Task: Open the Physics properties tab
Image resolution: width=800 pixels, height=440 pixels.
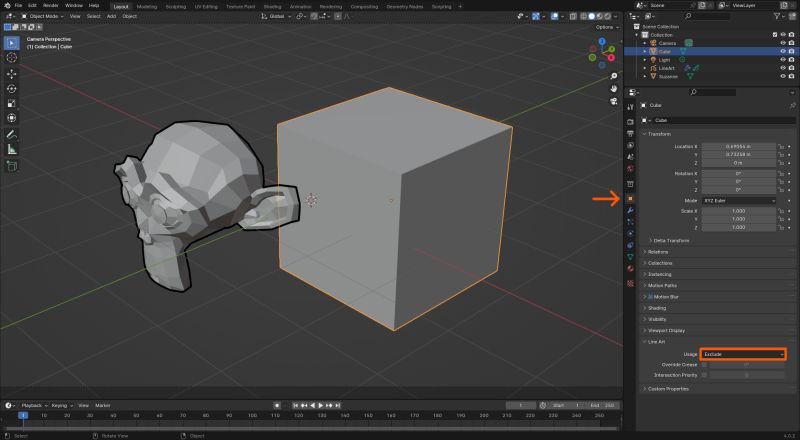Action: [630, 234]
